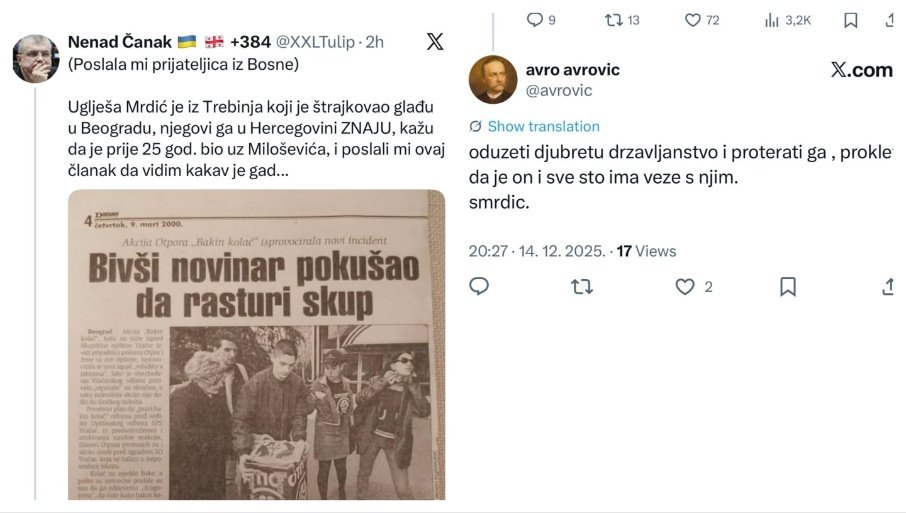
Task: Open Nenad Čanak's profile picture
Action: click(36, 58)
